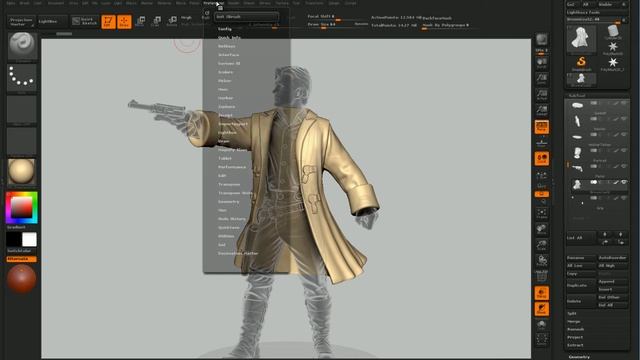The height and width of the screenshot is (360, 640).
Task: Select the white main color swatch
Action: pos(29,240)
